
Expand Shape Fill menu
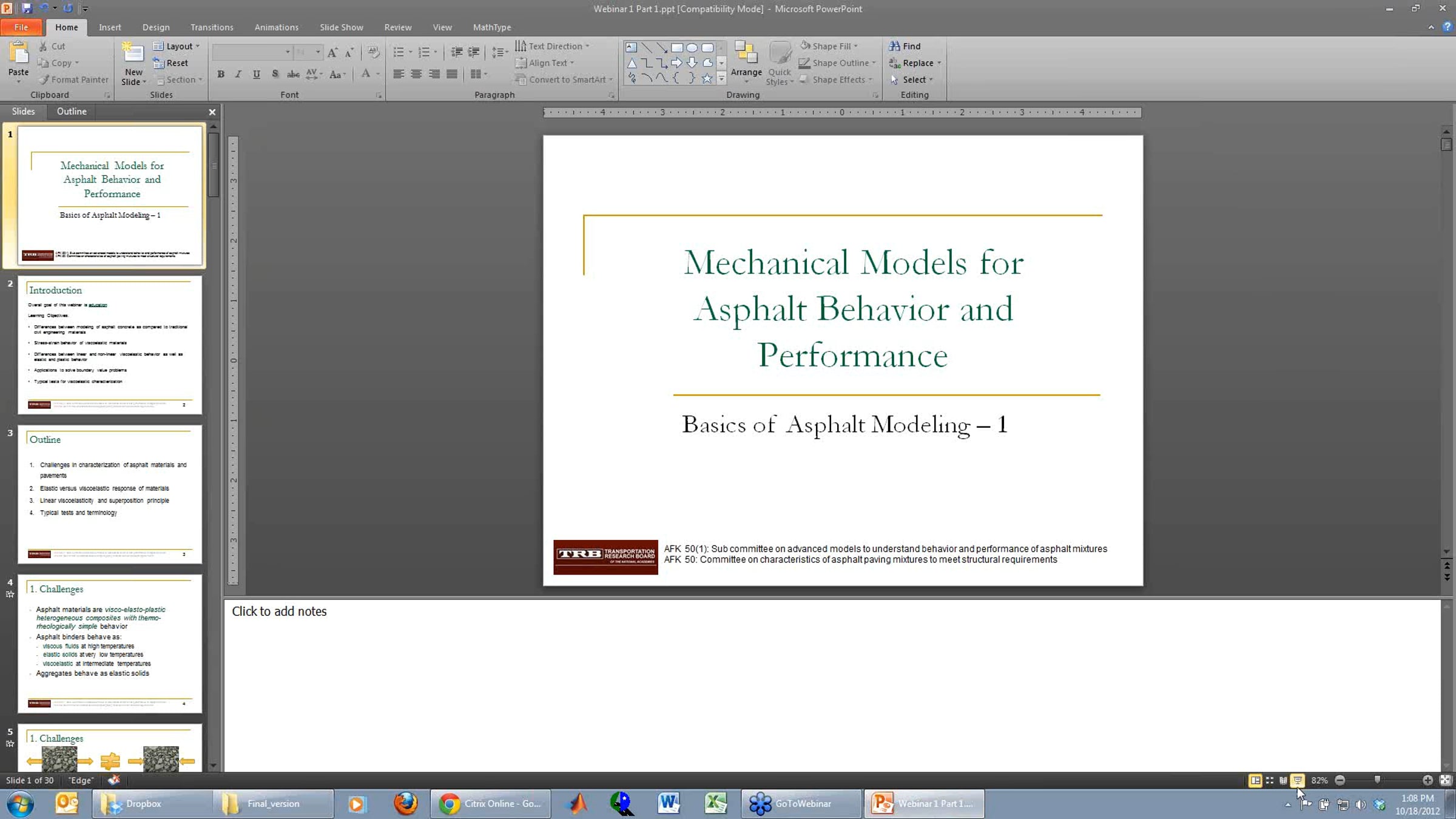pyautogui.click(x=829, y=46)
